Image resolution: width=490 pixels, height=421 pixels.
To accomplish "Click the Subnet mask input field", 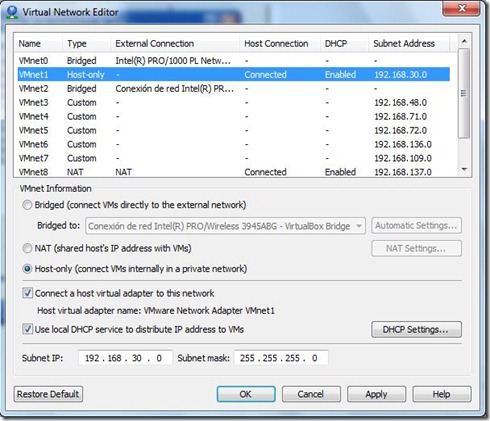I will click(x=281, y=358).
